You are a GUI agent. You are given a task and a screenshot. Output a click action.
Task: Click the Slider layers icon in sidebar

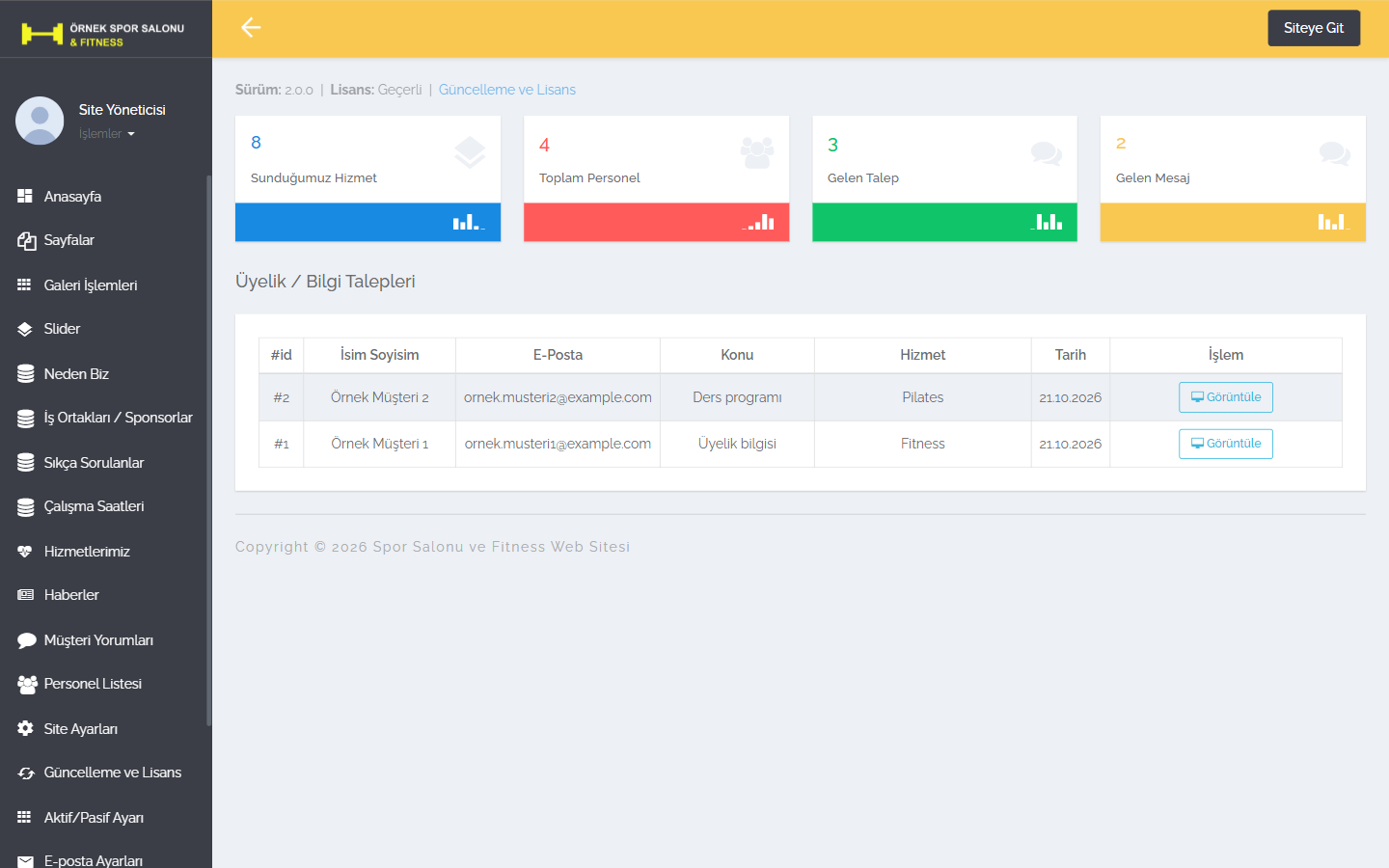25,329
